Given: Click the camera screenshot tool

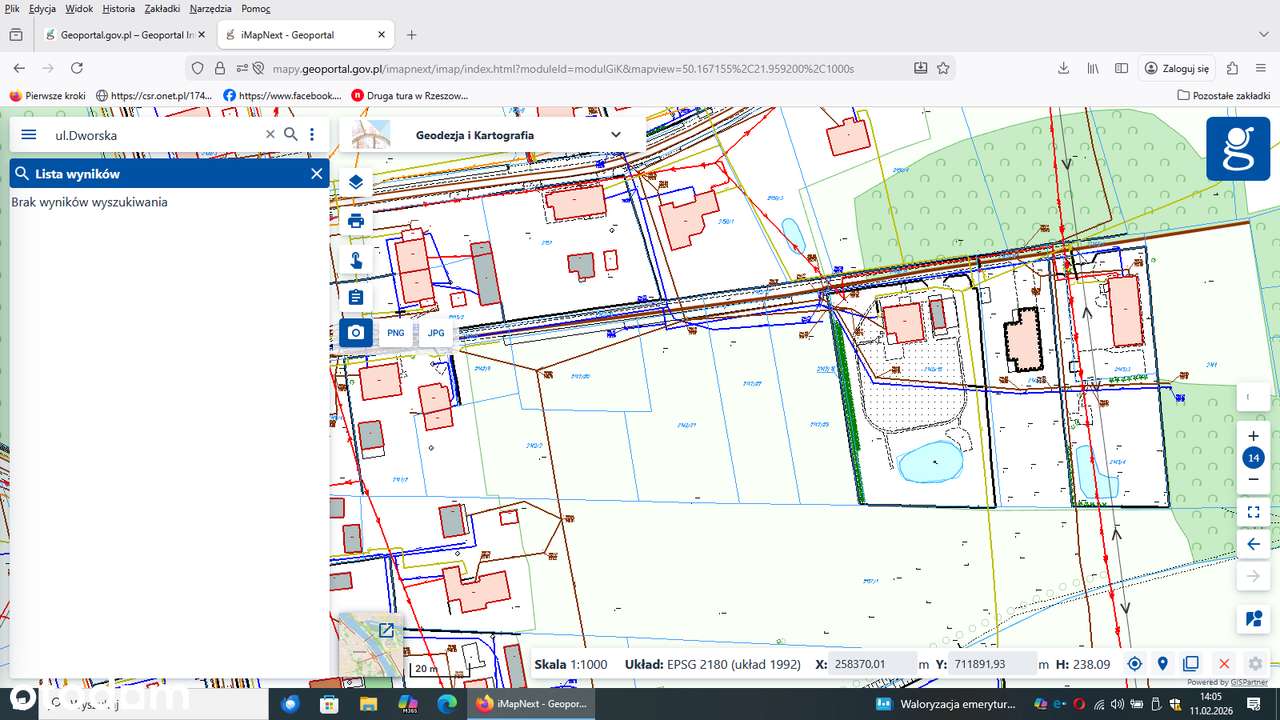Looking at the screenshot, I should pyautogui.click(x=356, y=333).
